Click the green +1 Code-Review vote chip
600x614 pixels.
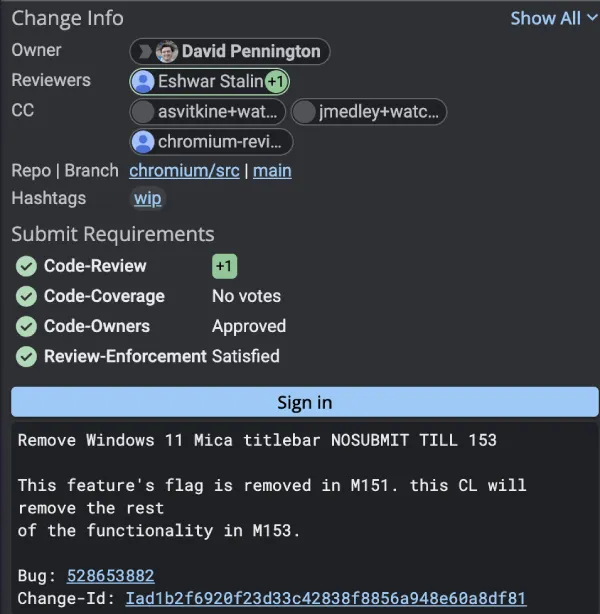point(224,266)
